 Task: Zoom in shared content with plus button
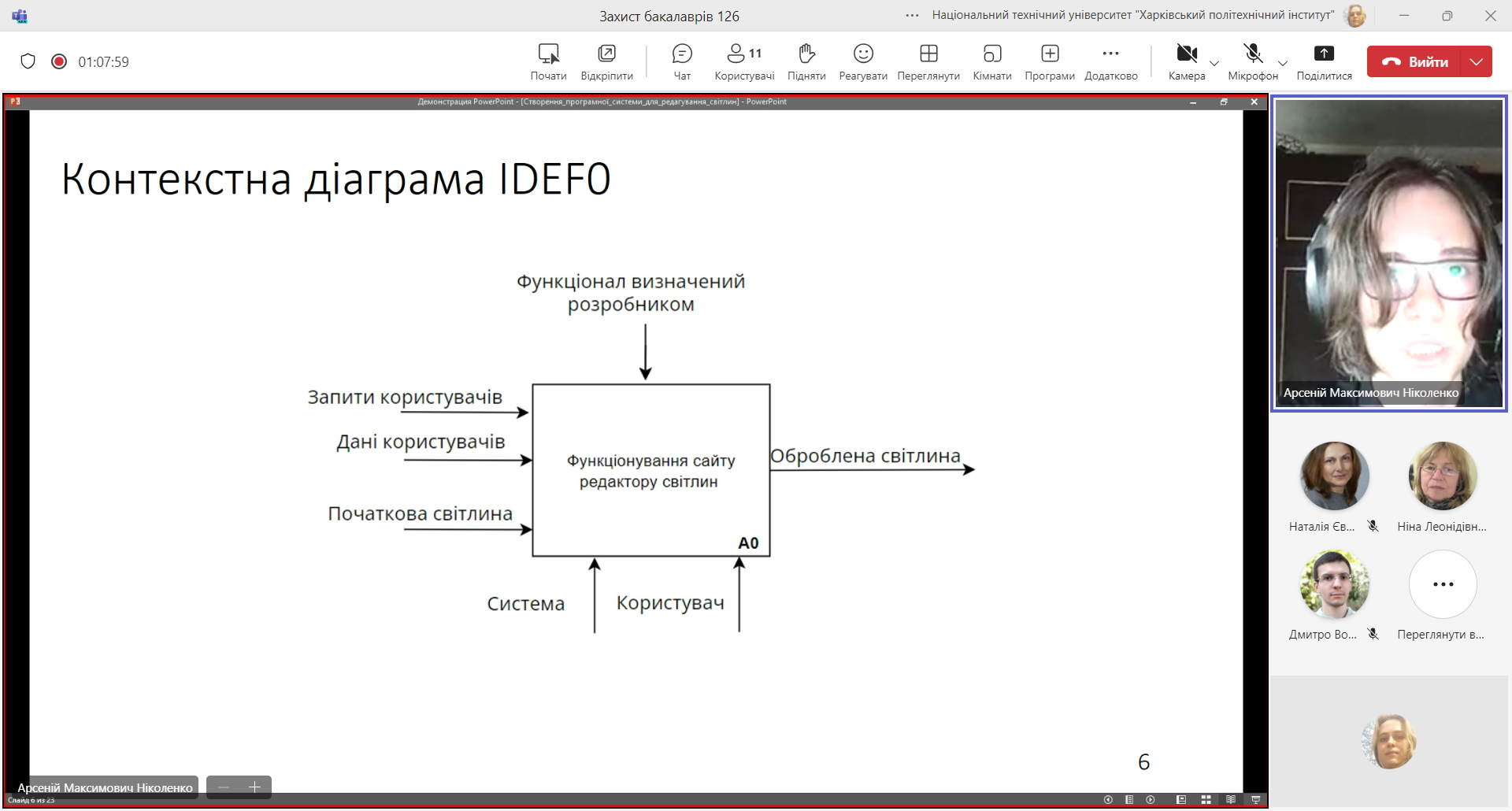click(x=254, y=787)
